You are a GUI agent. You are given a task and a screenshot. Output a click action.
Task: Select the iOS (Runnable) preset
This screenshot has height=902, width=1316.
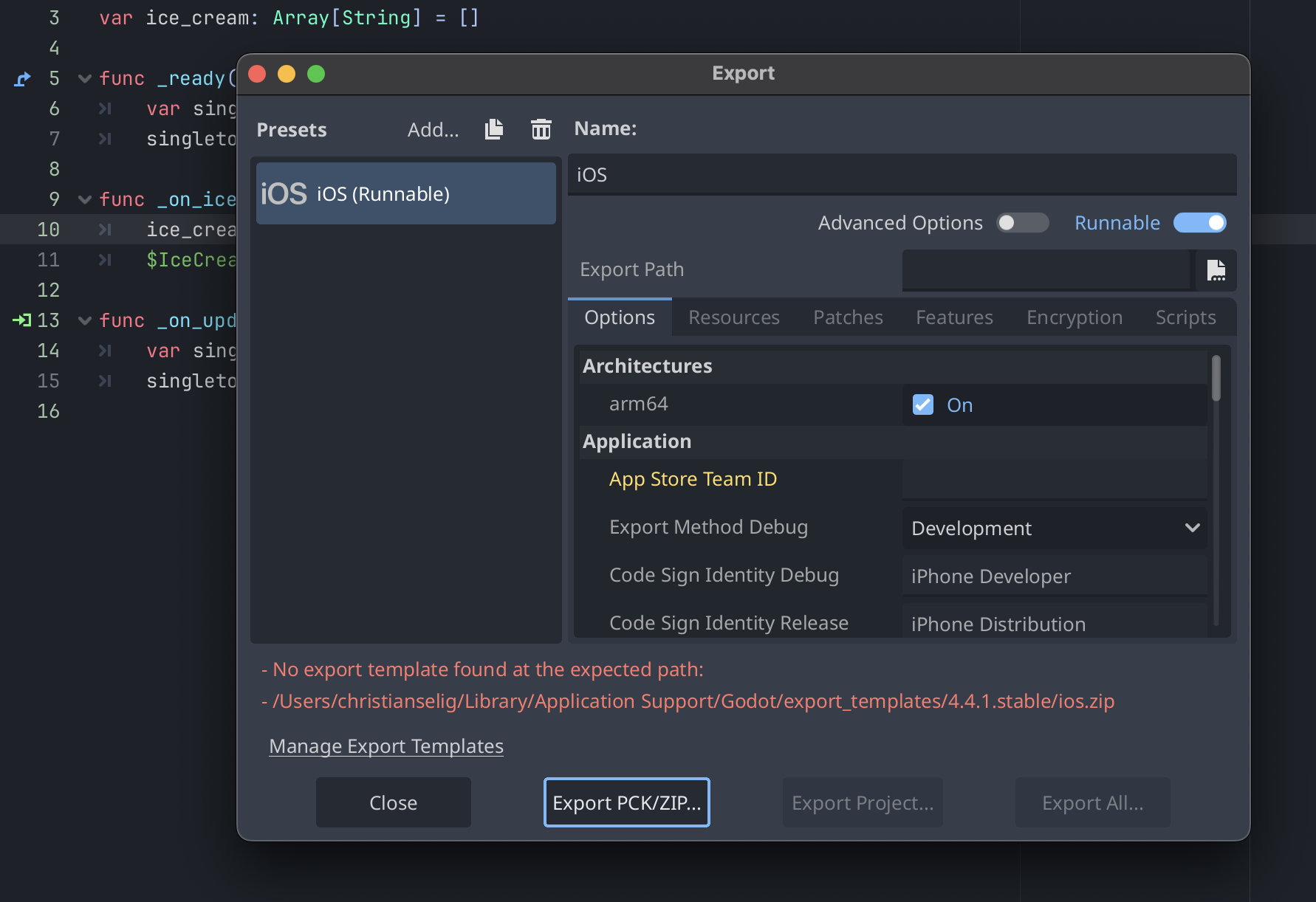pos(405,193)
